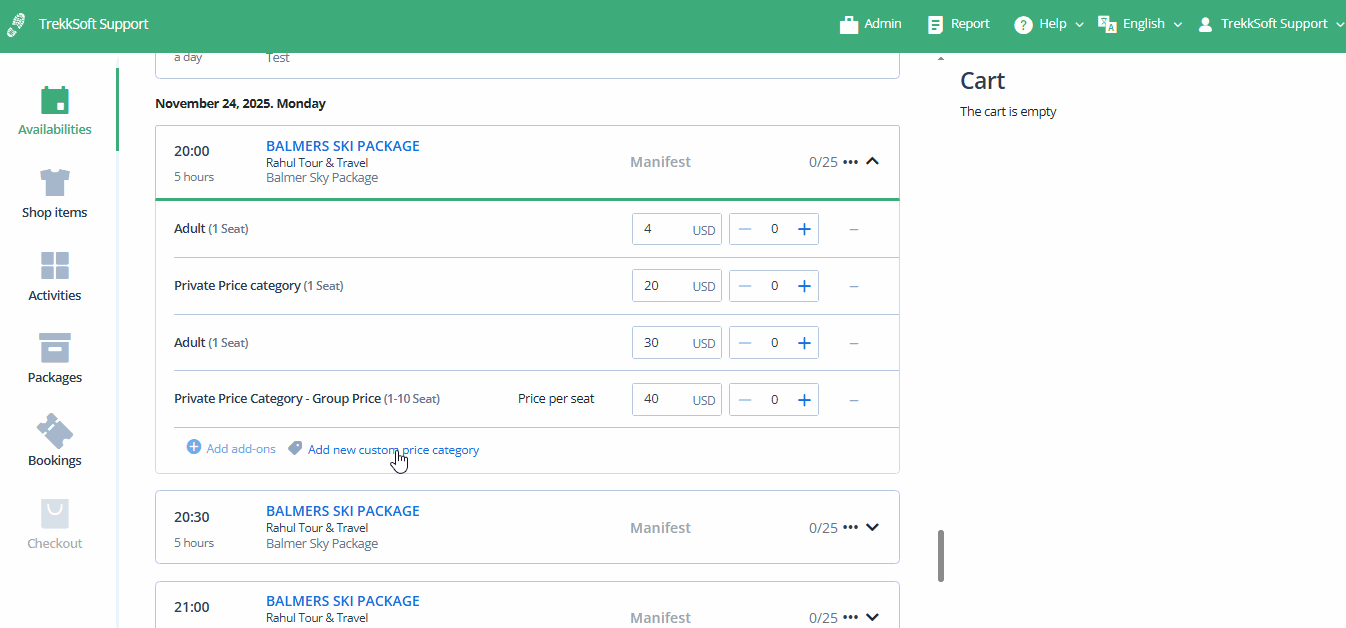Image resolution: width=1346 pixels, height=628 pixels.
Task: Click the TrekkSoft footprint logo
Action: (17, 25)
